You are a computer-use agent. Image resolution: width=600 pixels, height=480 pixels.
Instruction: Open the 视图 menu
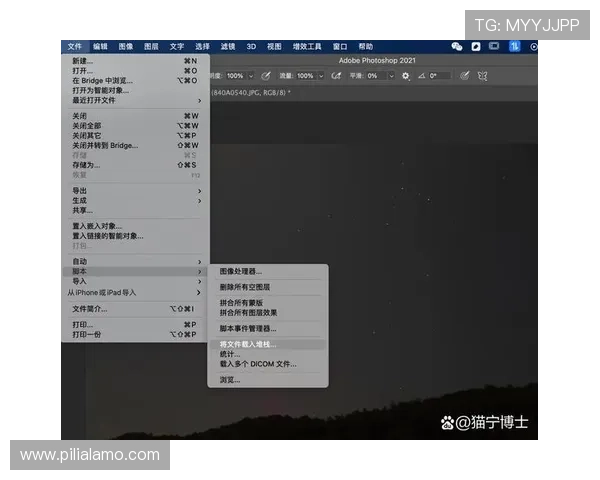point(274,47)
